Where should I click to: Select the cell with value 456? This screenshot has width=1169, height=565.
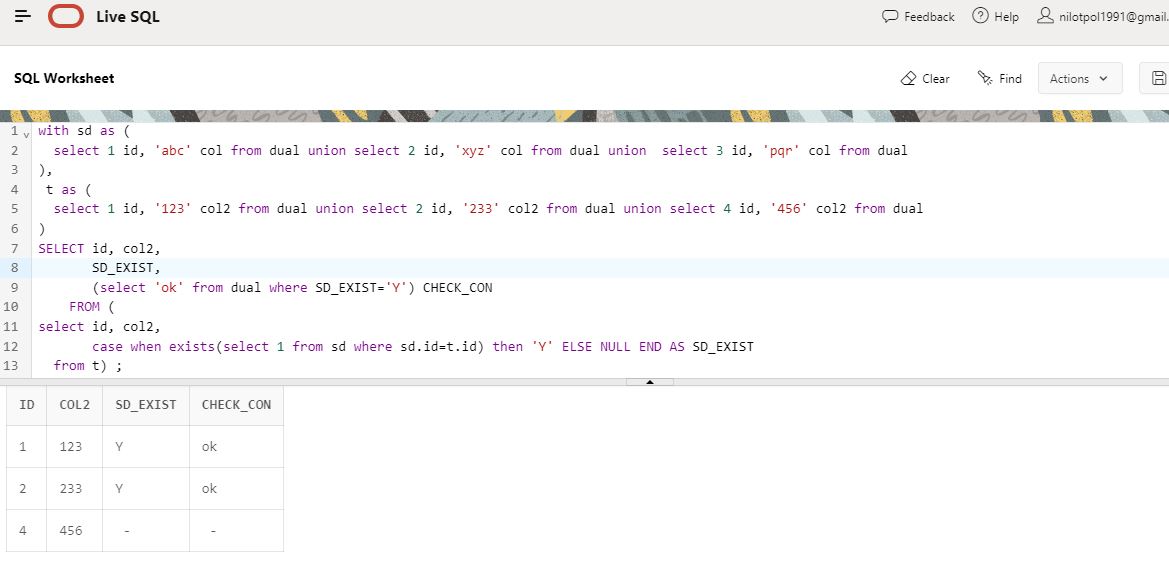(x=71, y=531)
